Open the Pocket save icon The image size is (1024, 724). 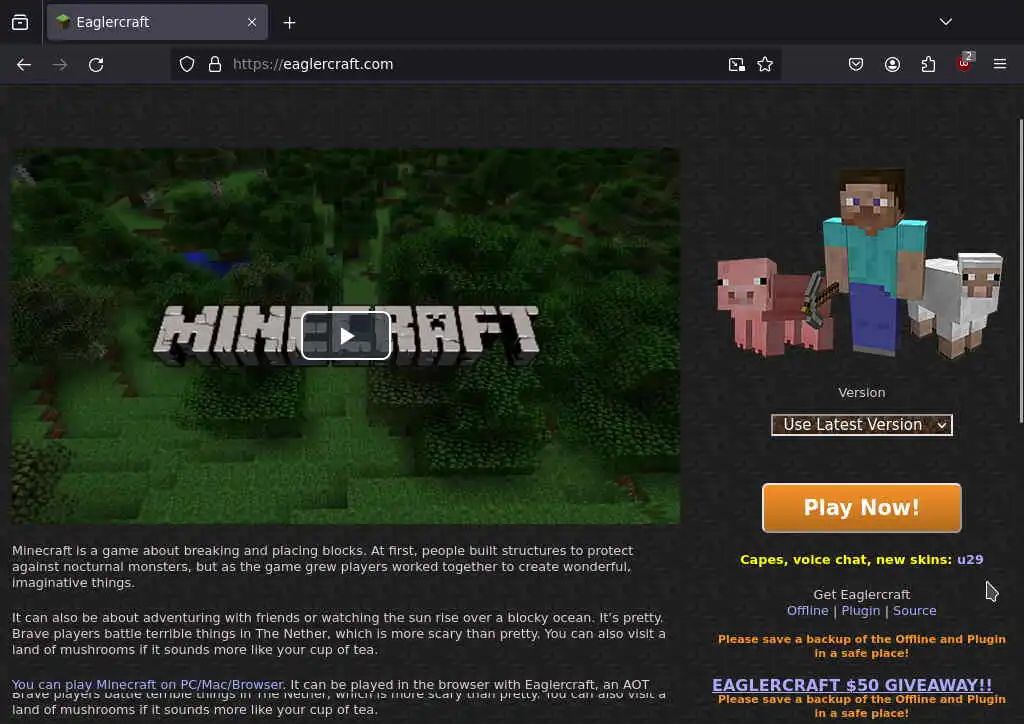tap(856, 64)
